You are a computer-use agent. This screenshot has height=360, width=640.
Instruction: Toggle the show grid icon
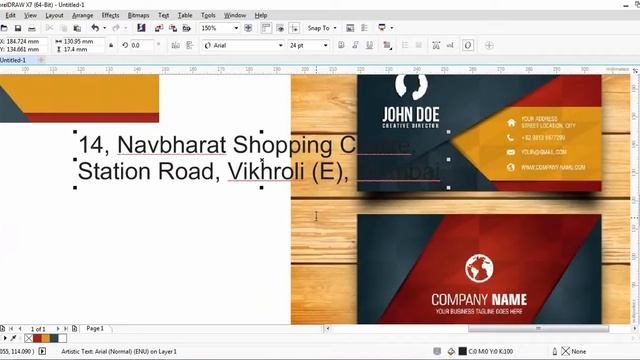point(280,28)
